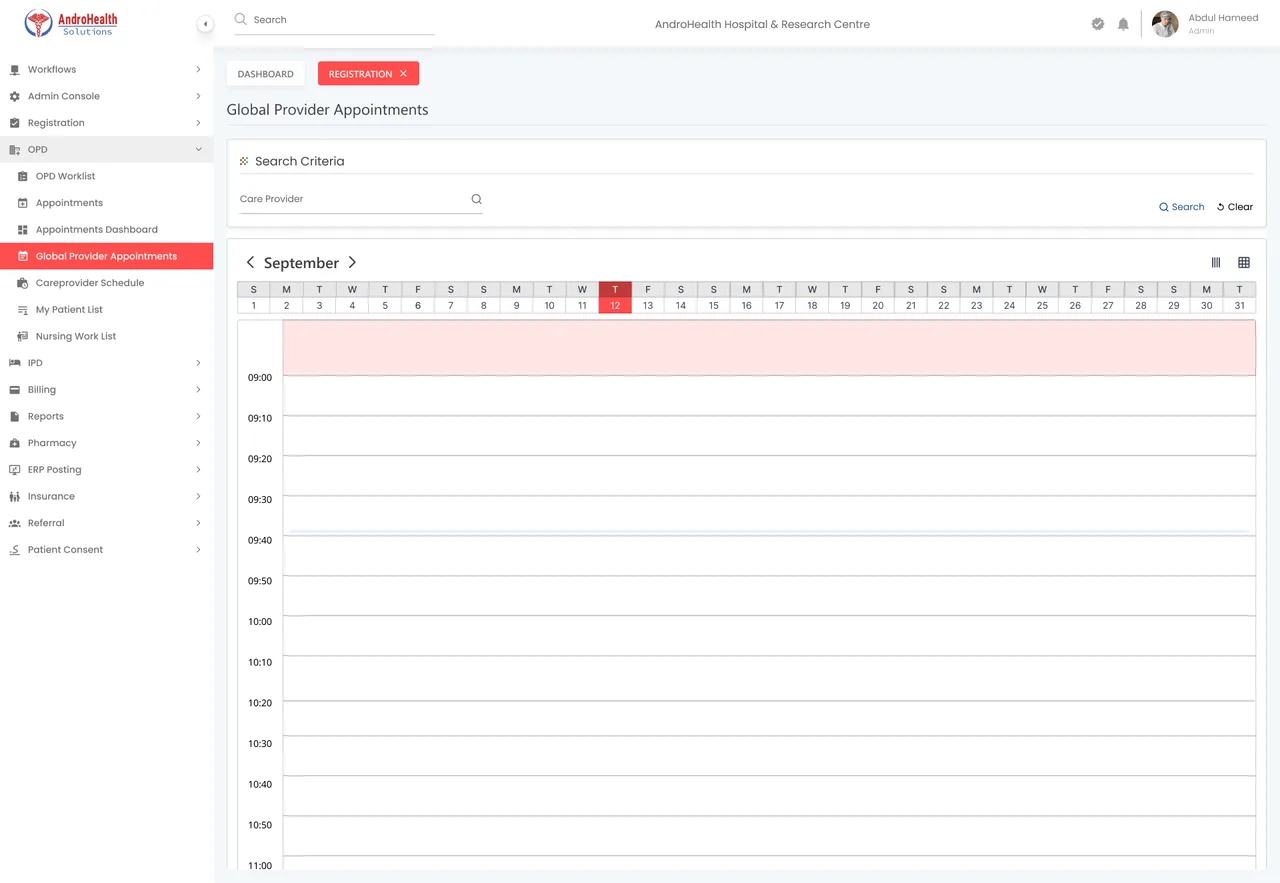Expand the Pharmacy menu chevron
The image size is (1280, 883).
(x=198, y=443)
